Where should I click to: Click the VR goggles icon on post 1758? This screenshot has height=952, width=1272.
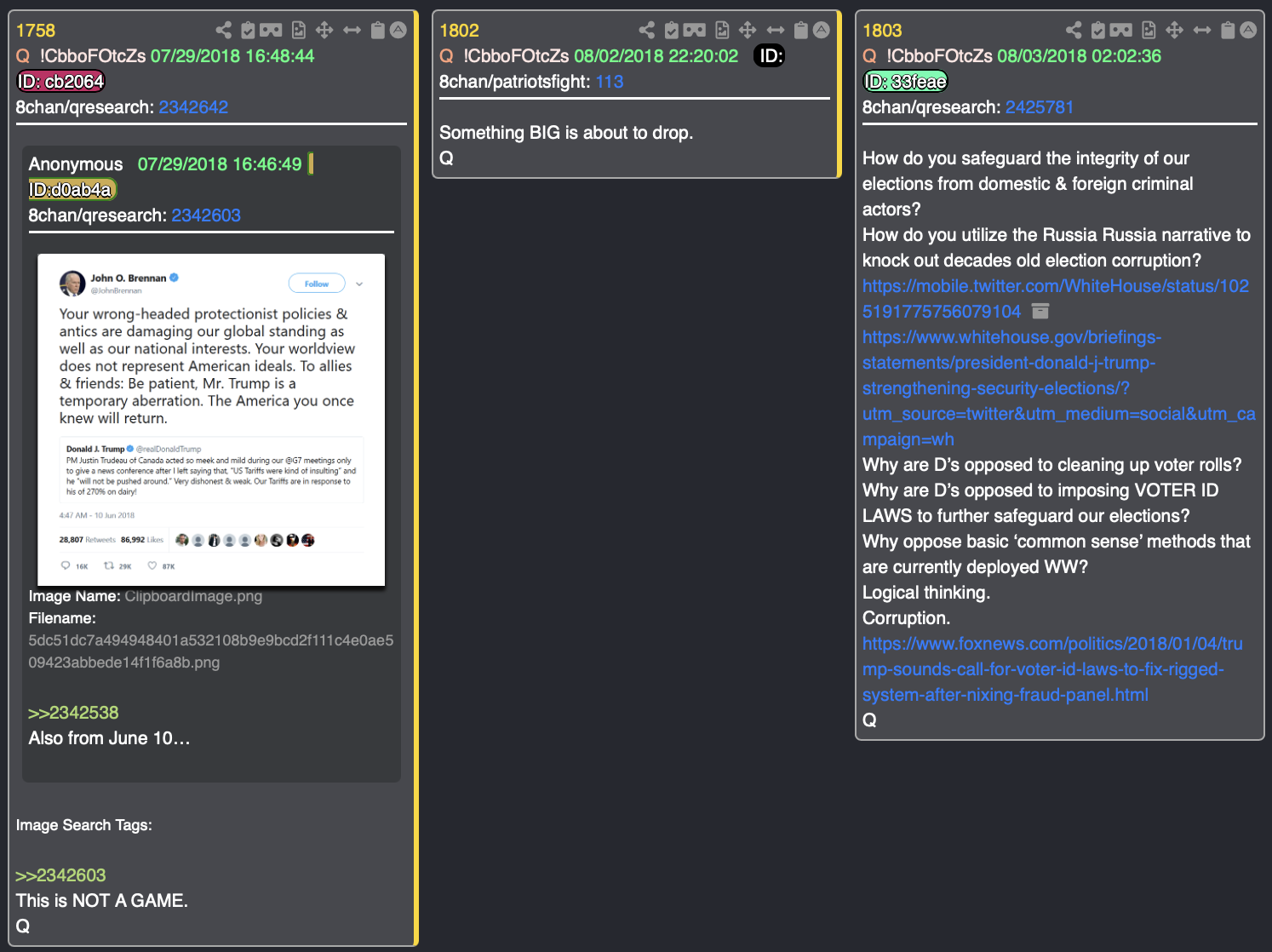pos(271,31)
